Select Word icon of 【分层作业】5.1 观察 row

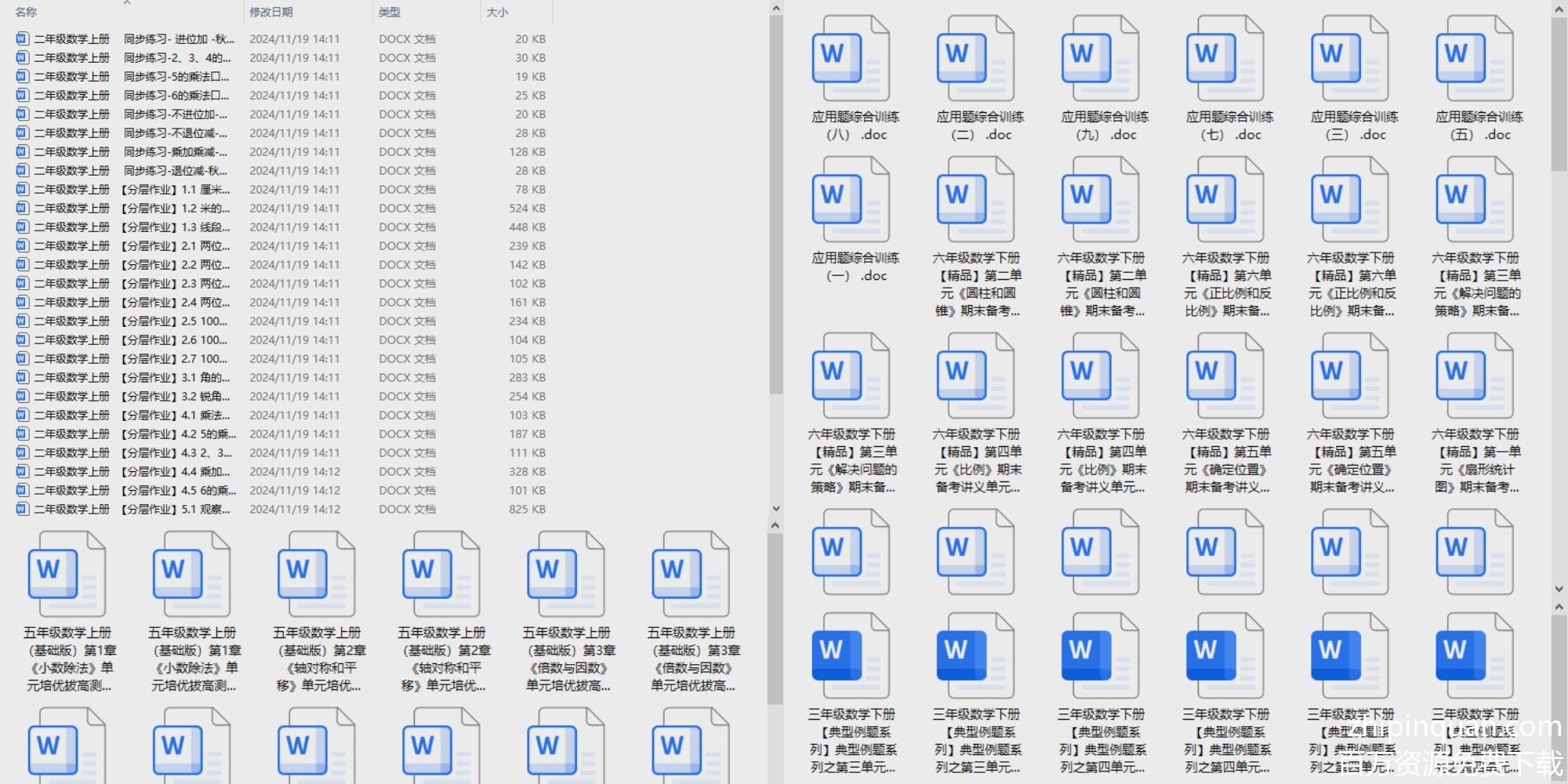(22, 510)
